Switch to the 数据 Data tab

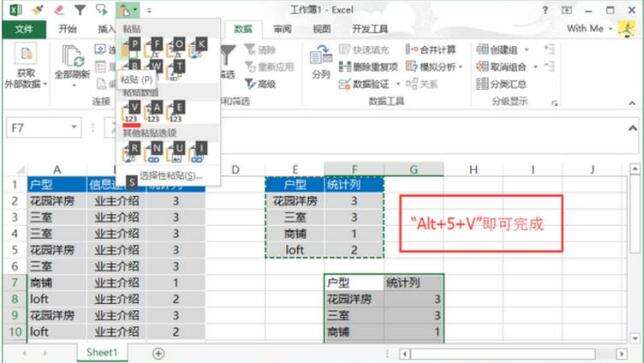click(243, 29)
